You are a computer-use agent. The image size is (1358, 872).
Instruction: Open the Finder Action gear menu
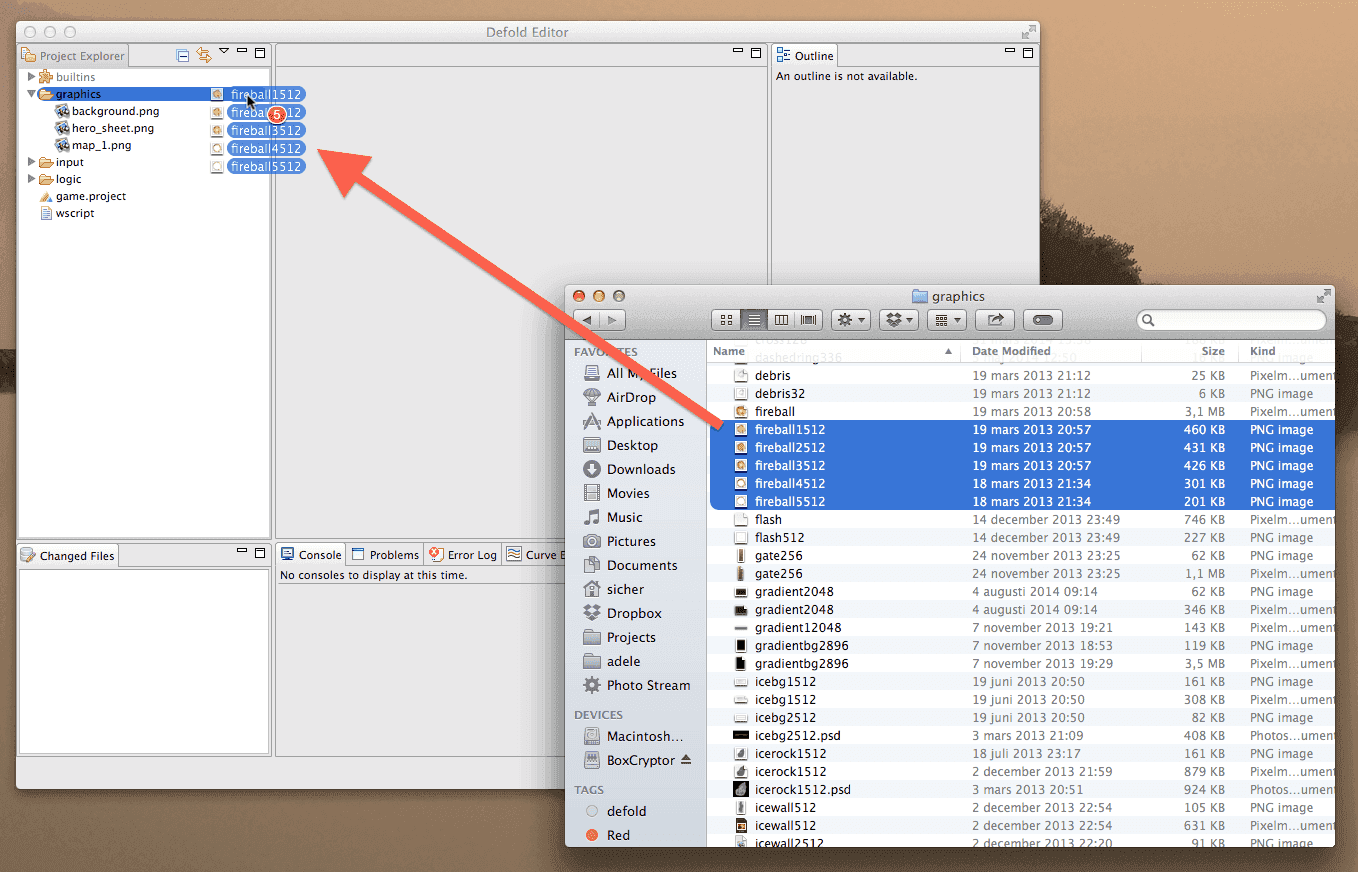(x=850, y=320)
